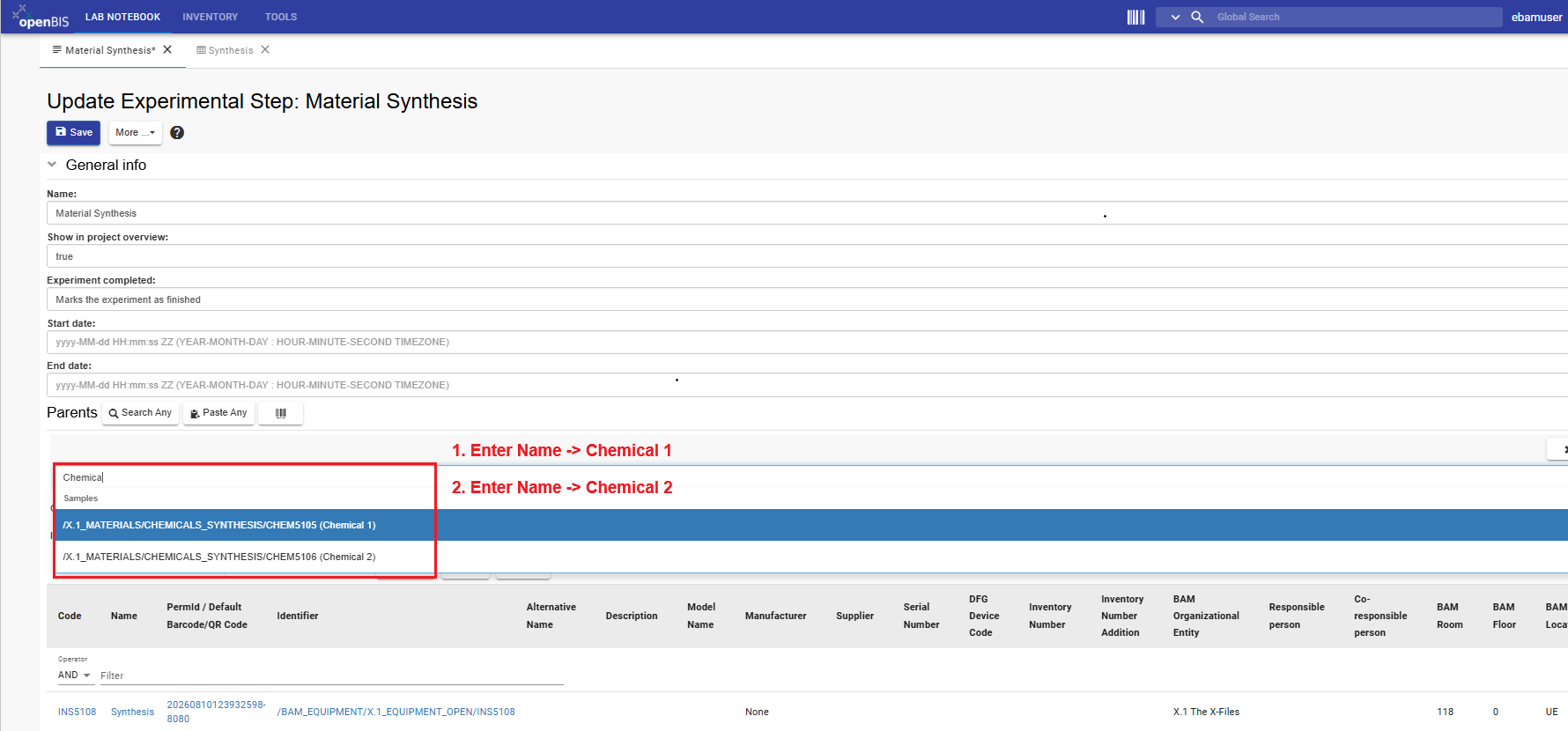Close the Synthesis tab
Image resolution: width=1568 pixels, height=731 pixels.
pyautogui.click(x=265, y=49)
